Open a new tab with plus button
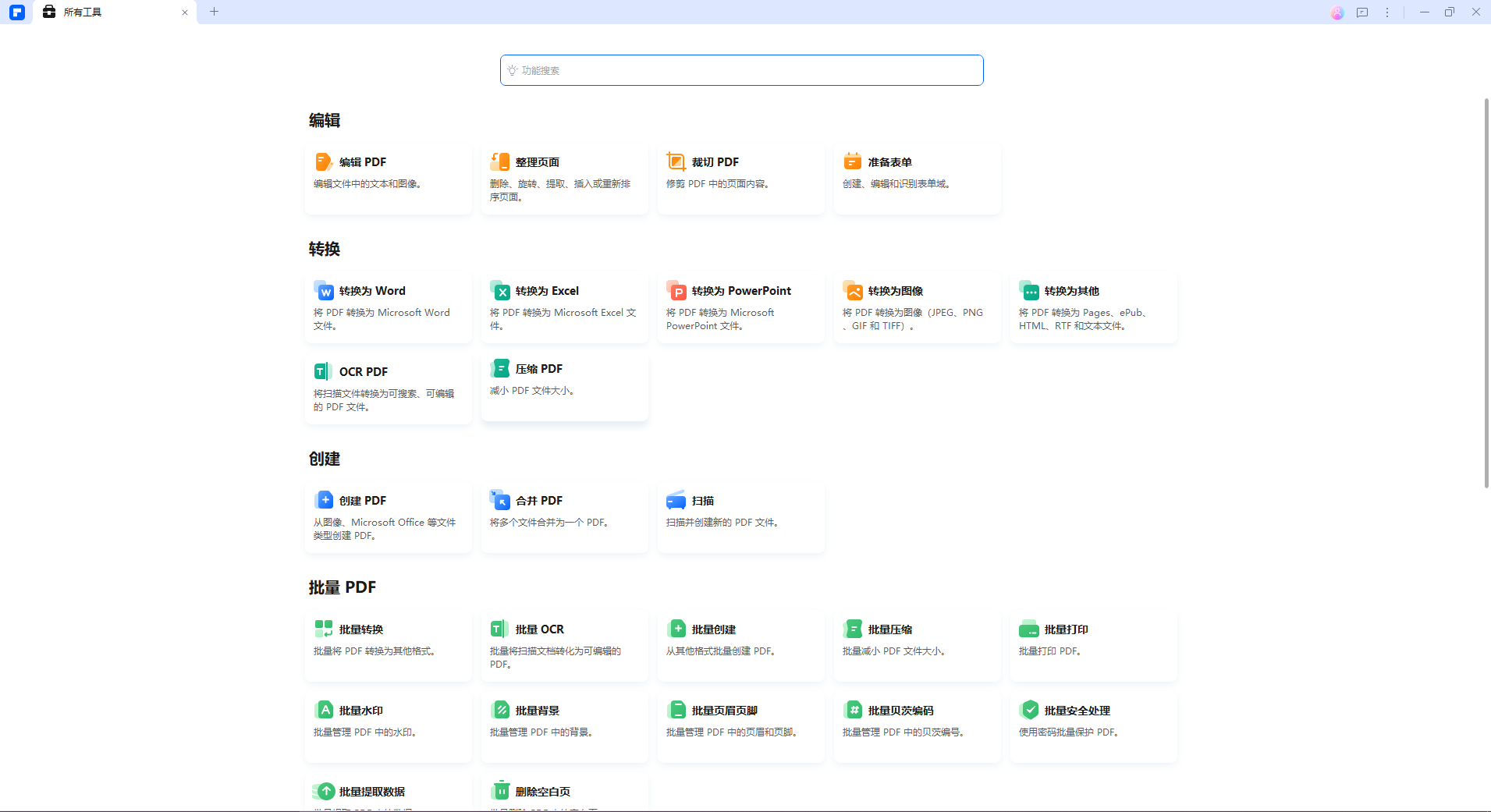The image size is (1491, 812). click(215, 12)
